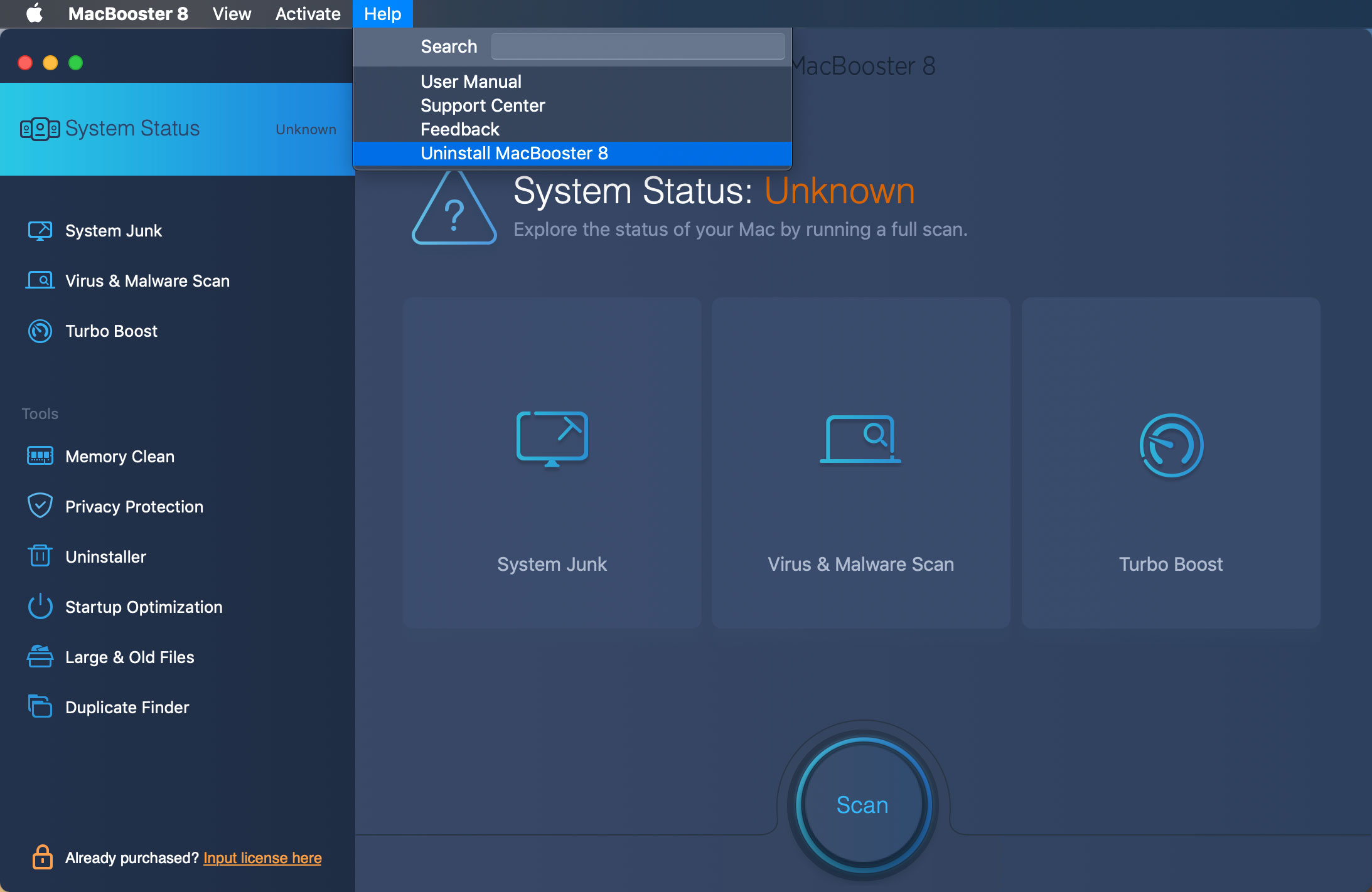Click the Virus & Malware Scan card laptop icon
1372x892 pixels.
[860, 439]
